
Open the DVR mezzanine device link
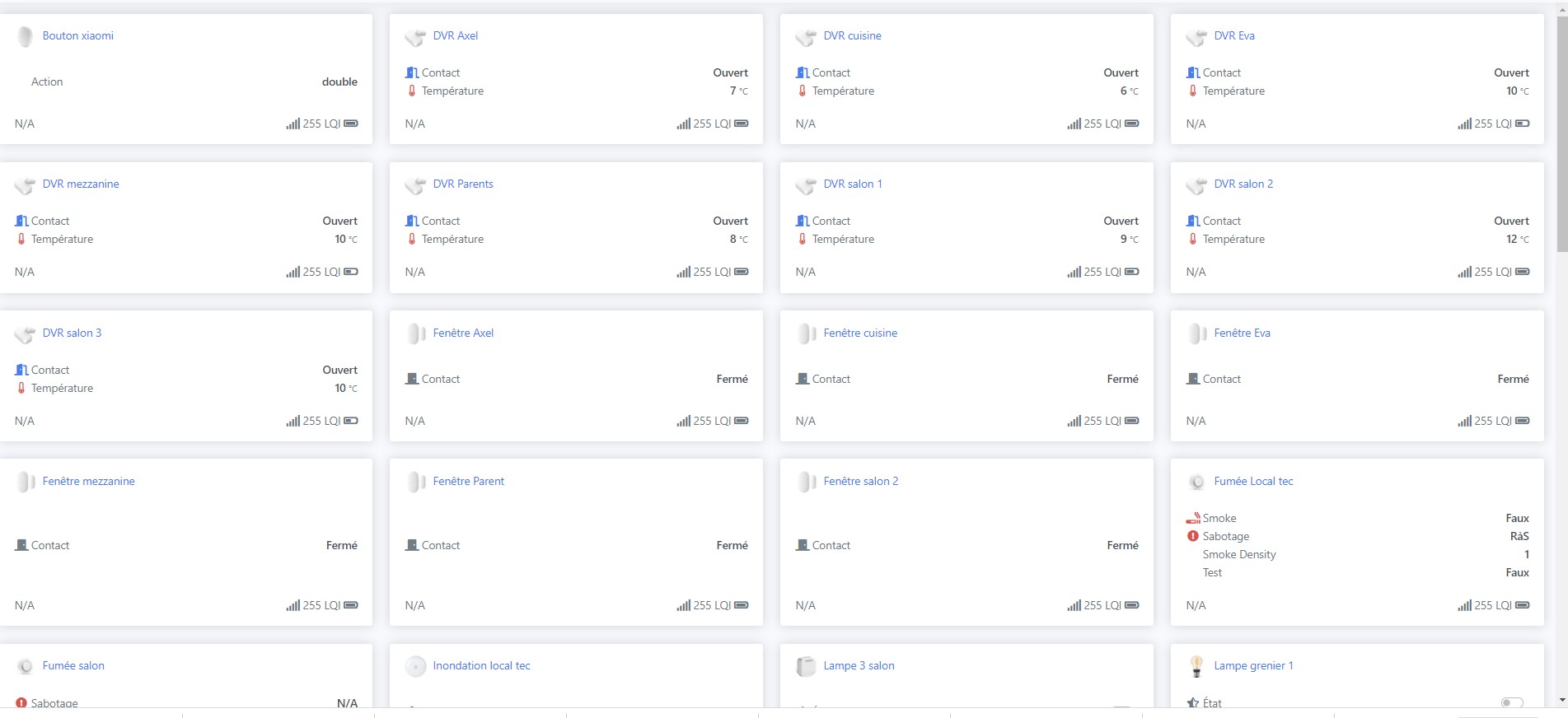point(81,184)
